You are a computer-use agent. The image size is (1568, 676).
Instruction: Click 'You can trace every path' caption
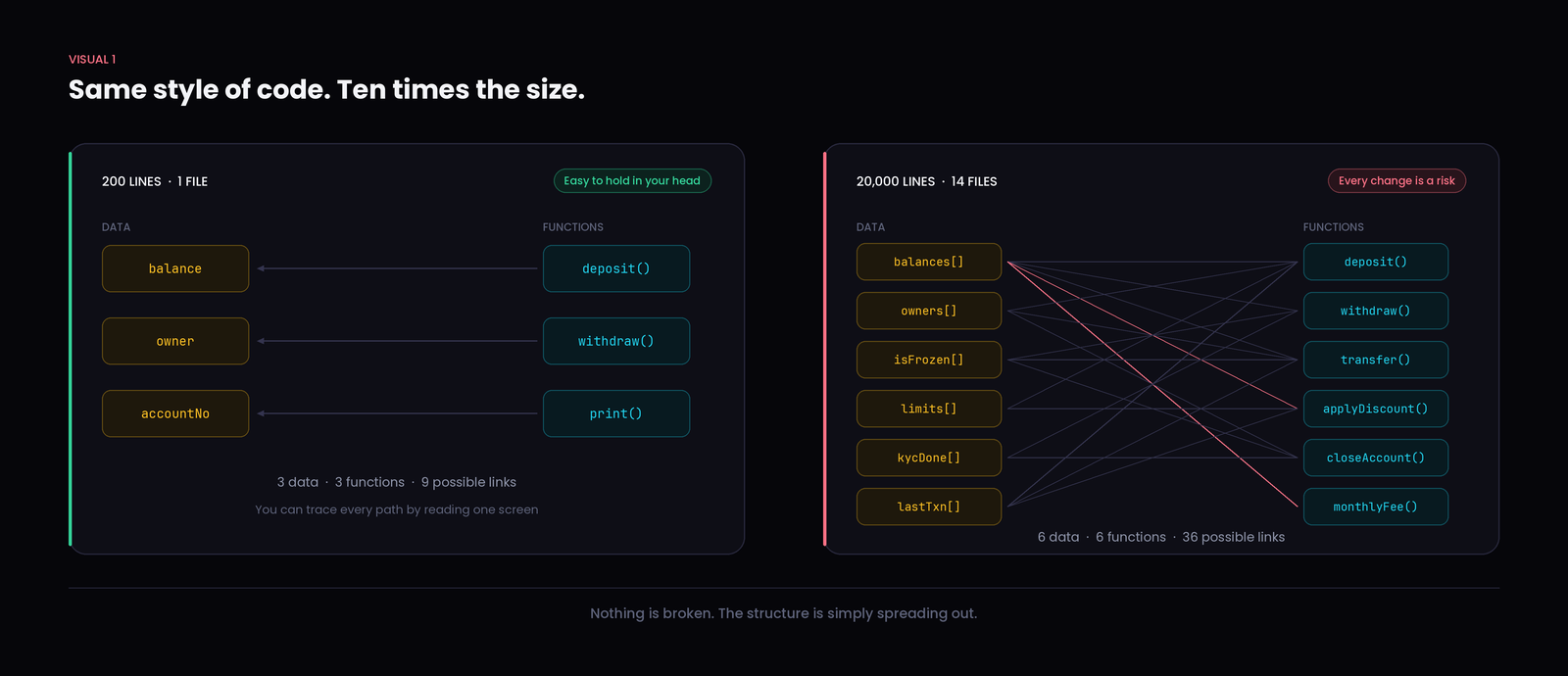(397, 509)
